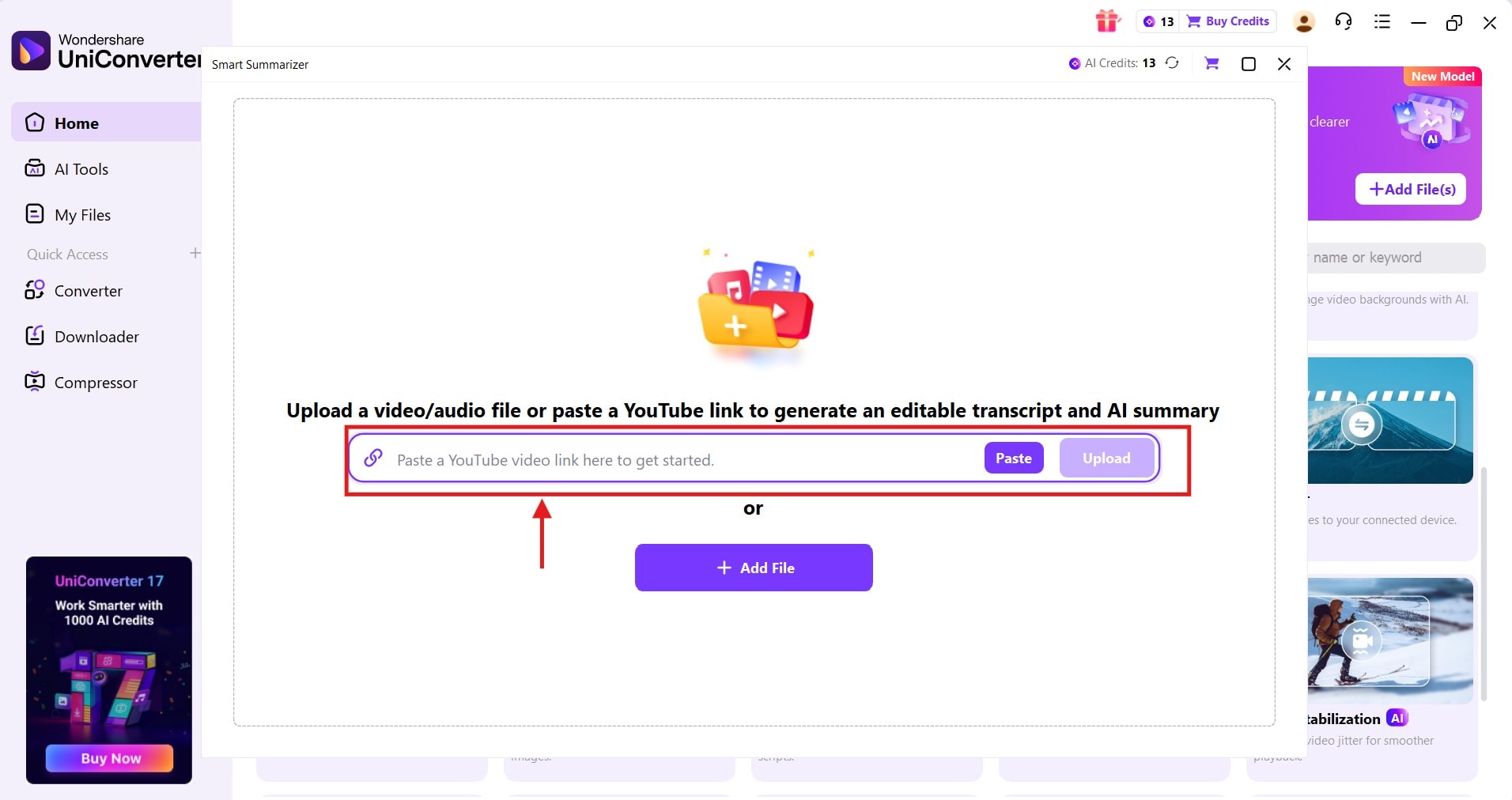Open the task list icon in title bar
The width and height of the screenshot is (1512, 800).
click(x=1382, y=21)
